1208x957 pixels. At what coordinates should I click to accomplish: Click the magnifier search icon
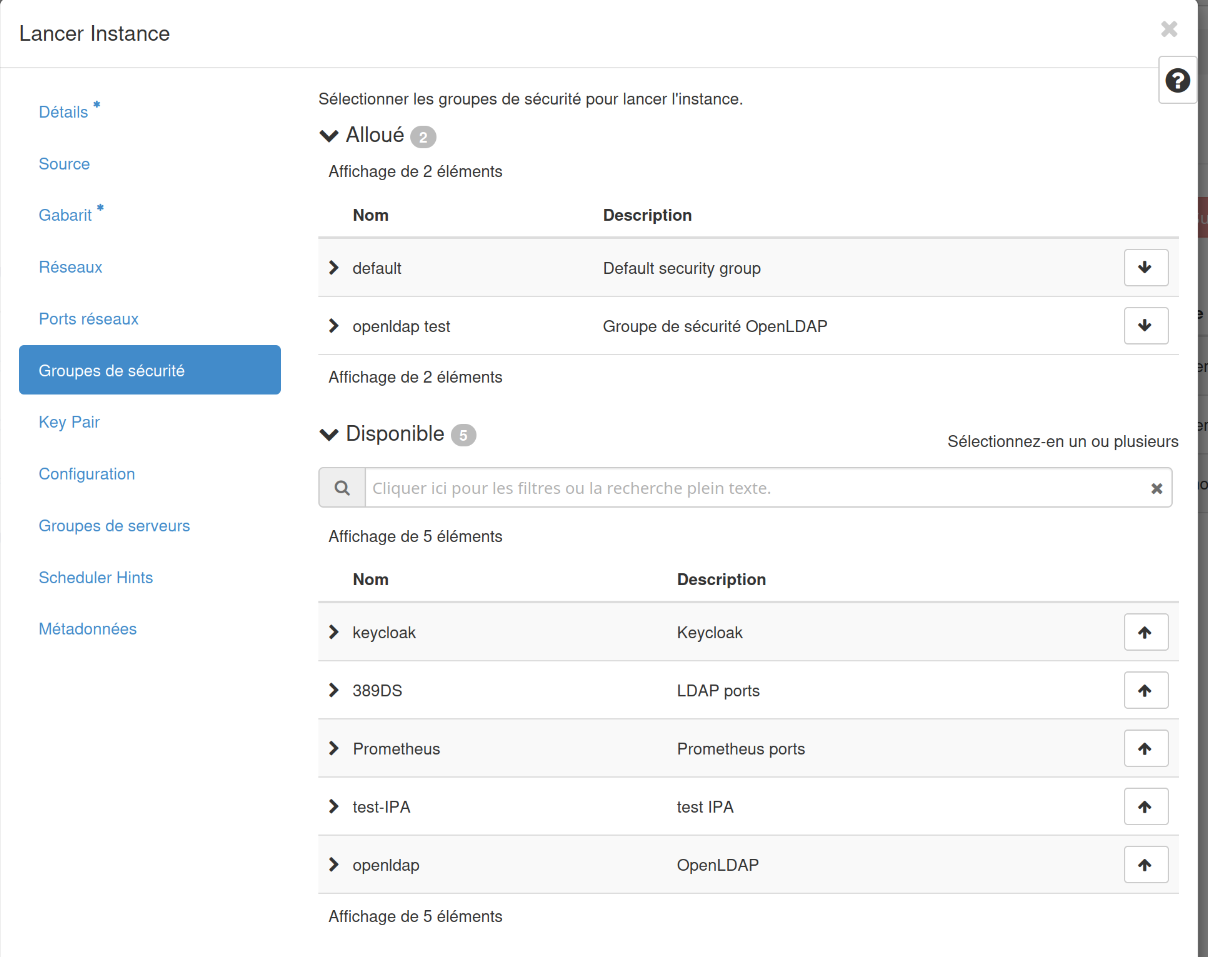point(342,488)
